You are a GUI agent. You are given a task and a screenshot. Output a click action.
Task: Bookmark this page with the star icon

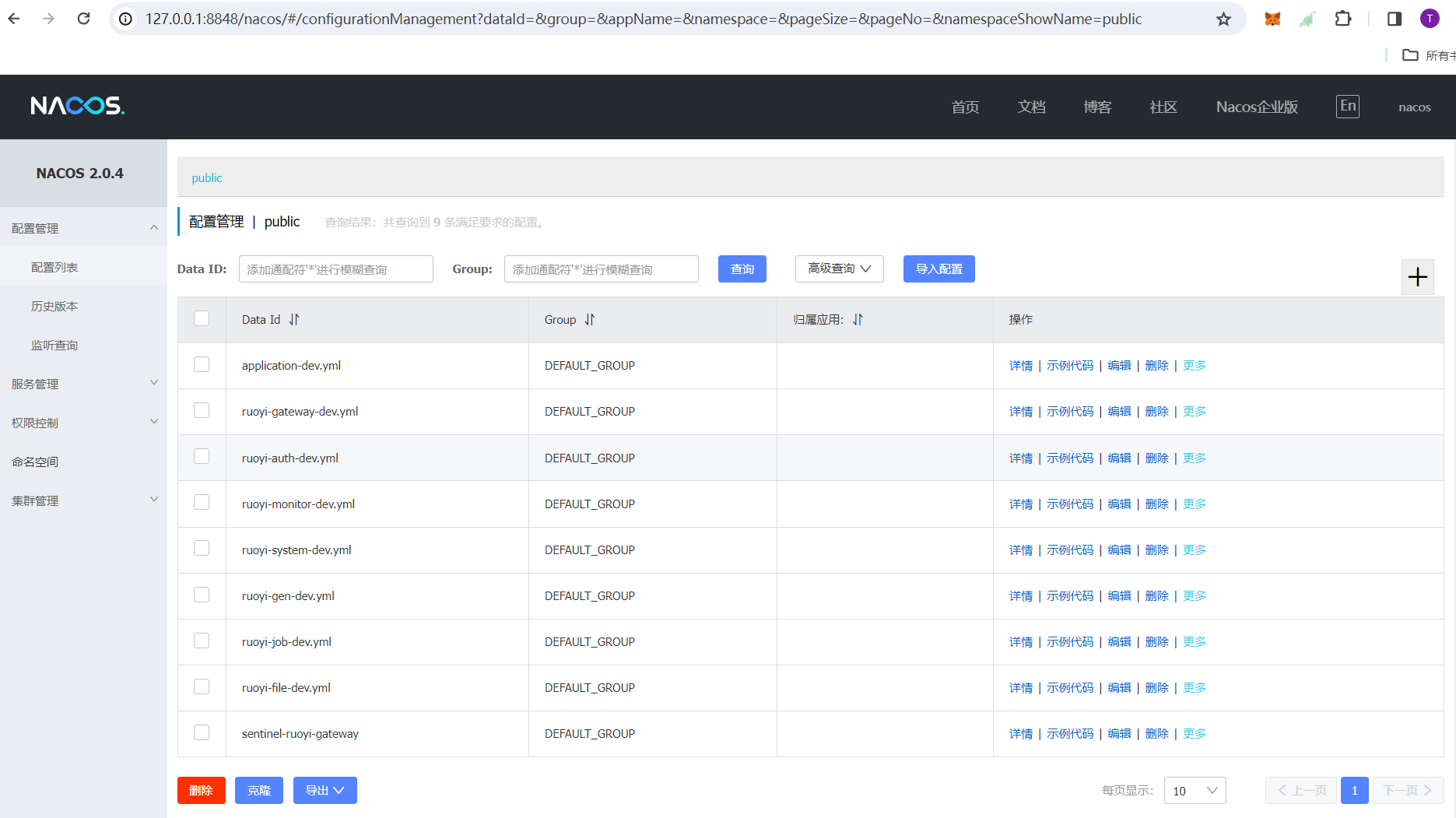1223,19
